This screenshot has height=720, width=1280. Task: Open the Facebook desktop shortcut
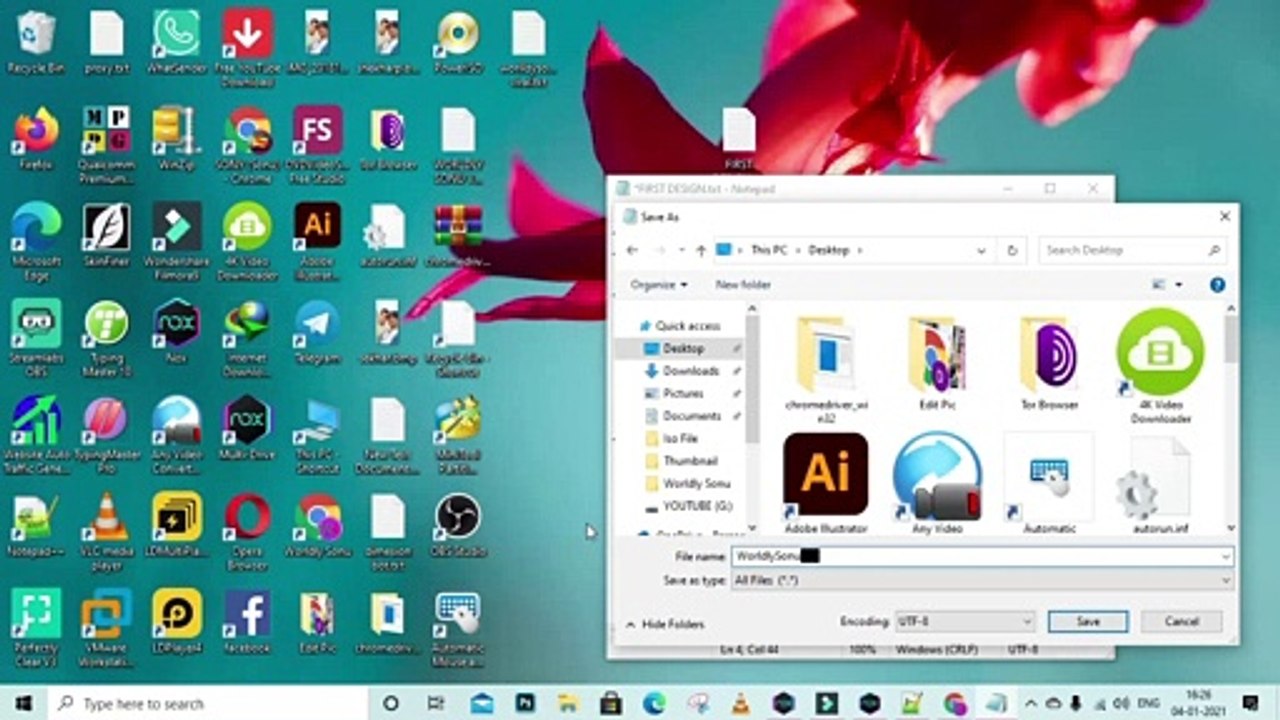[247, 621]
